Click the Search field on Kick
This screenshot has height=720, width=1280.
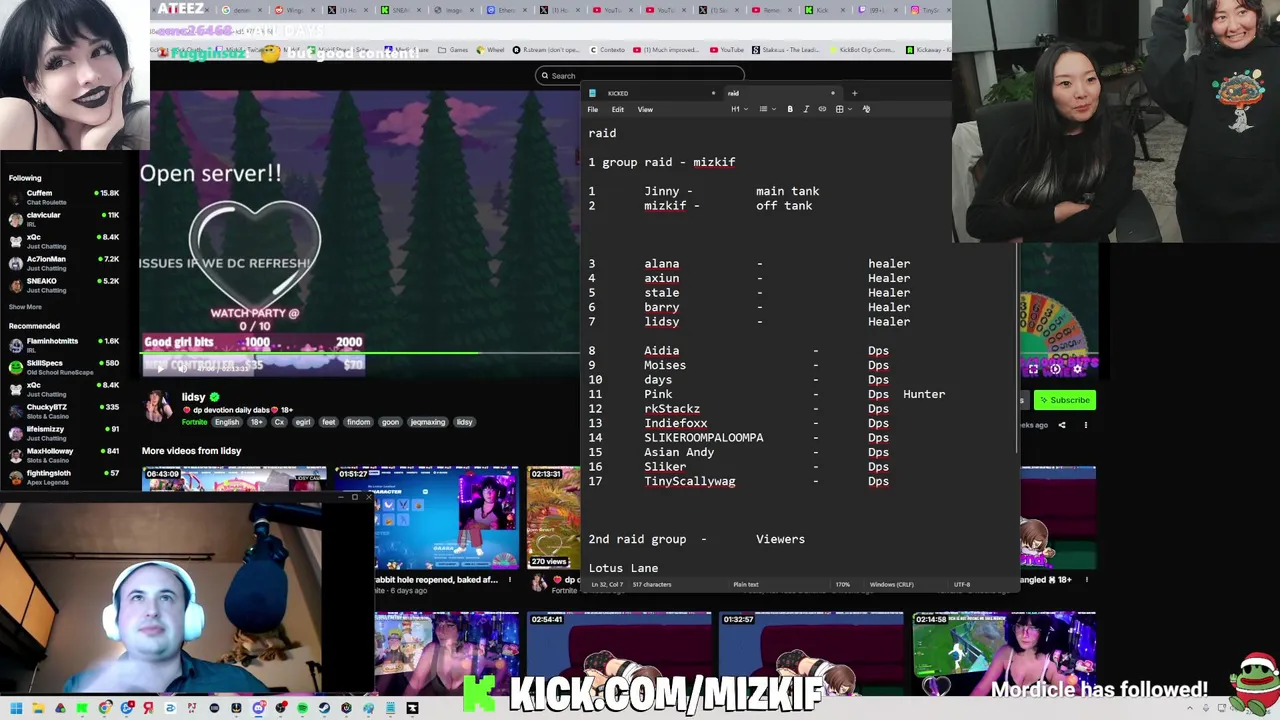point(640,76)
